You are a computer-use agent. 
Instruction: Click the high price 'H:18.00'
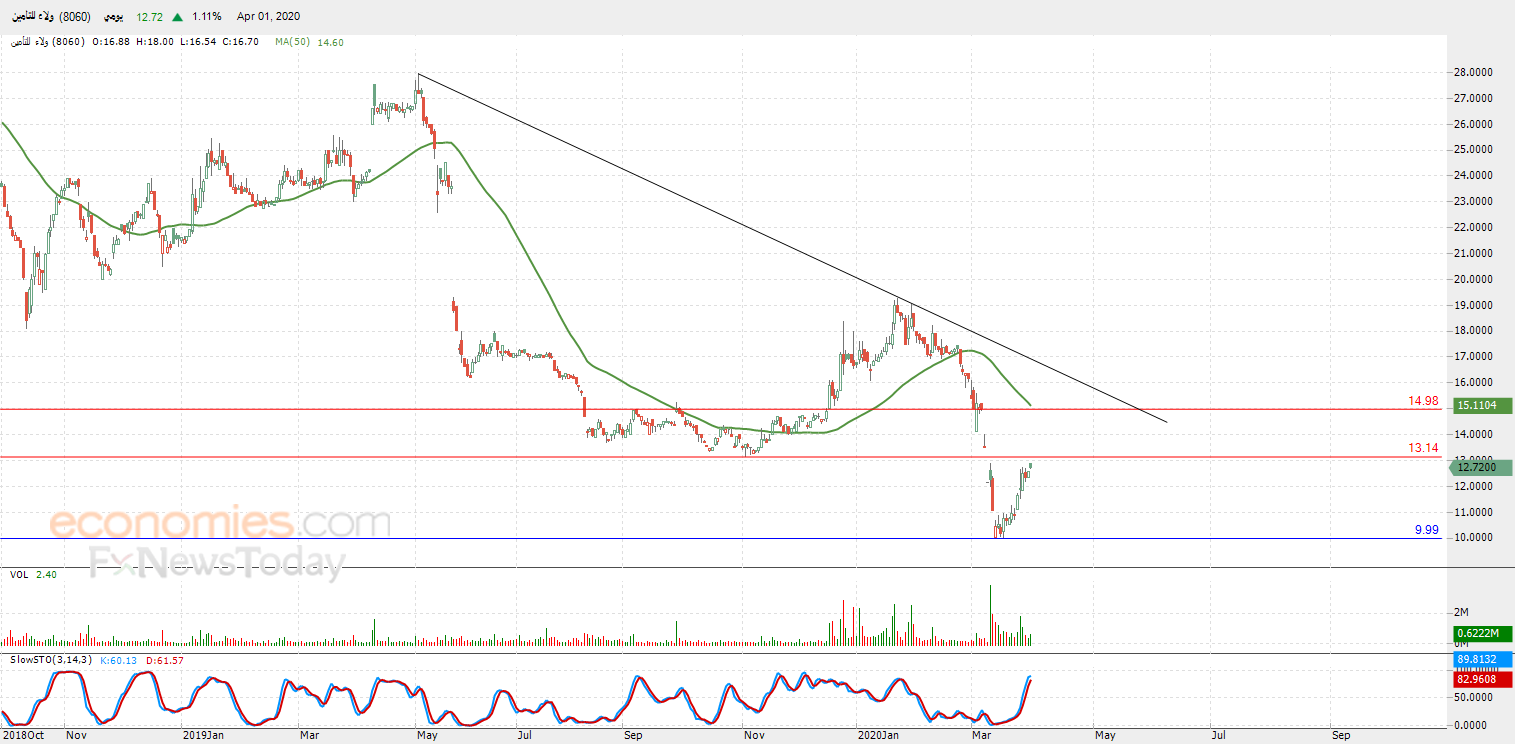click(156, 42)
